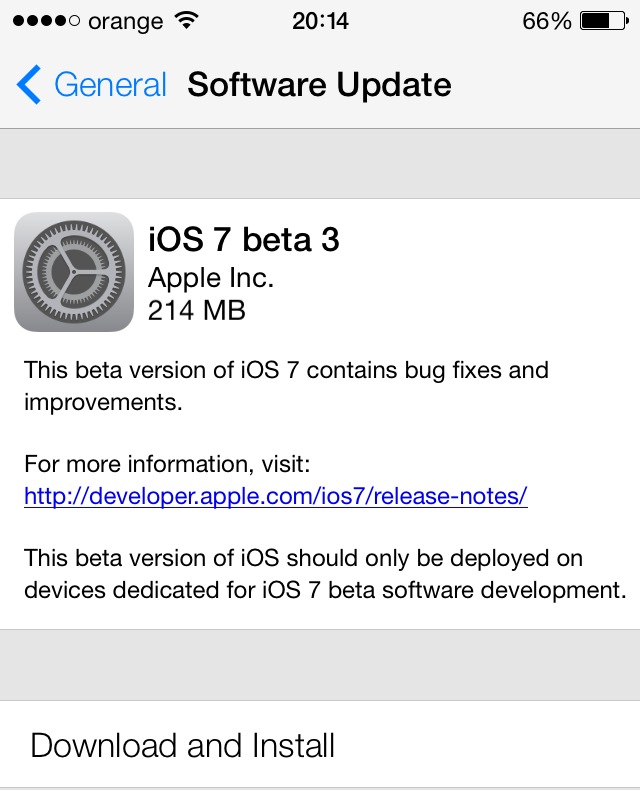Tap the beta deployment warning paragraph
The image size is (640, 790).
pos(324,574)
